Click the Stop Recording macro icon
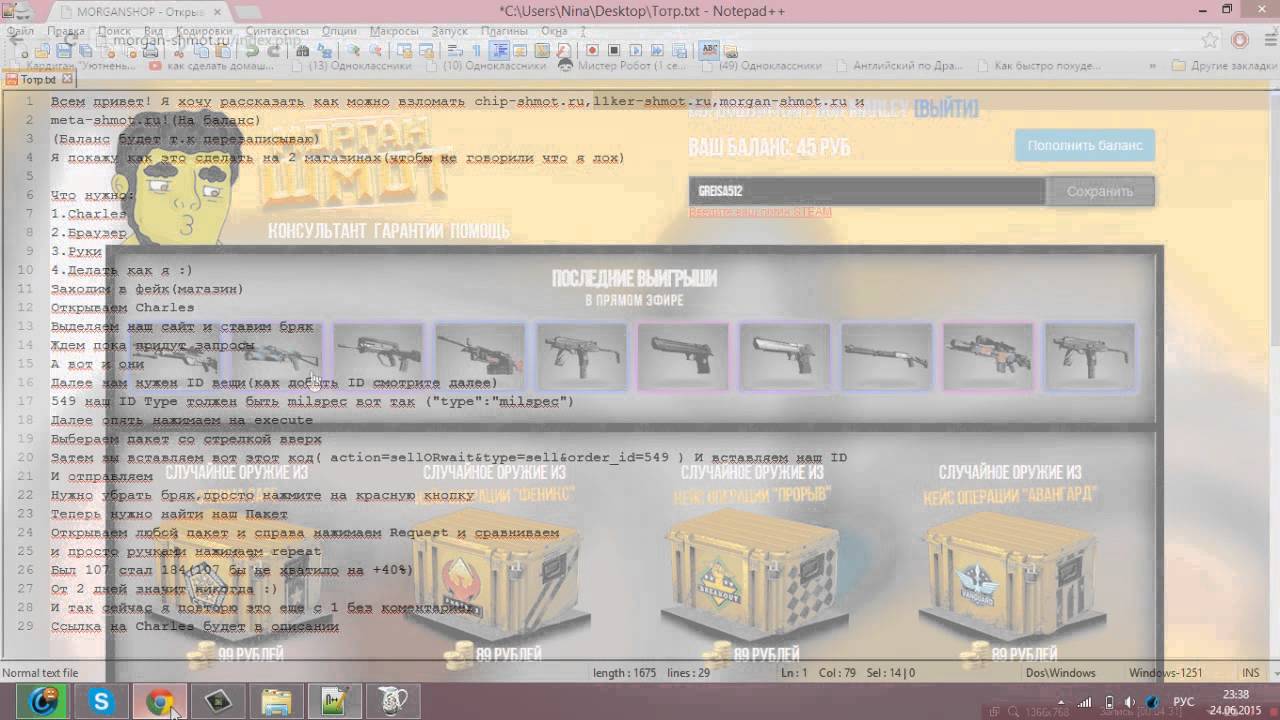The image size is (1280, 720). coord(615,50)
